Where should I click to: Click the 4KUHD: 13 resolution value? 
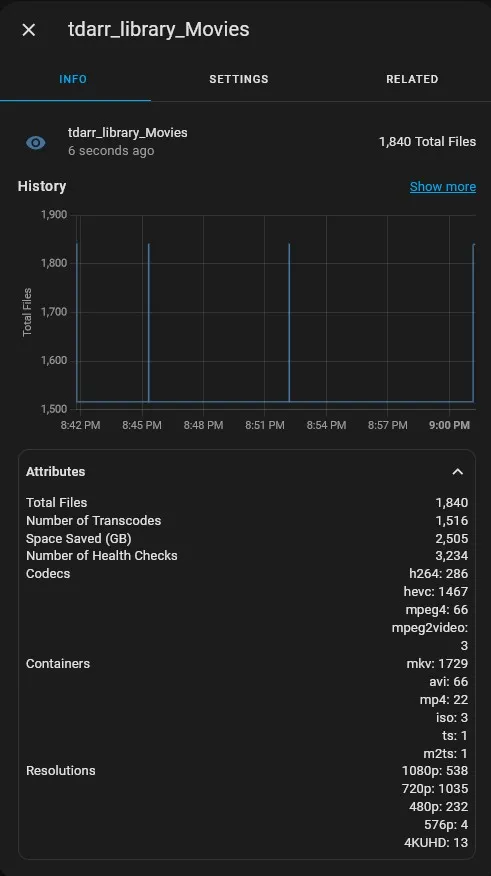click(x=436, y=842)
